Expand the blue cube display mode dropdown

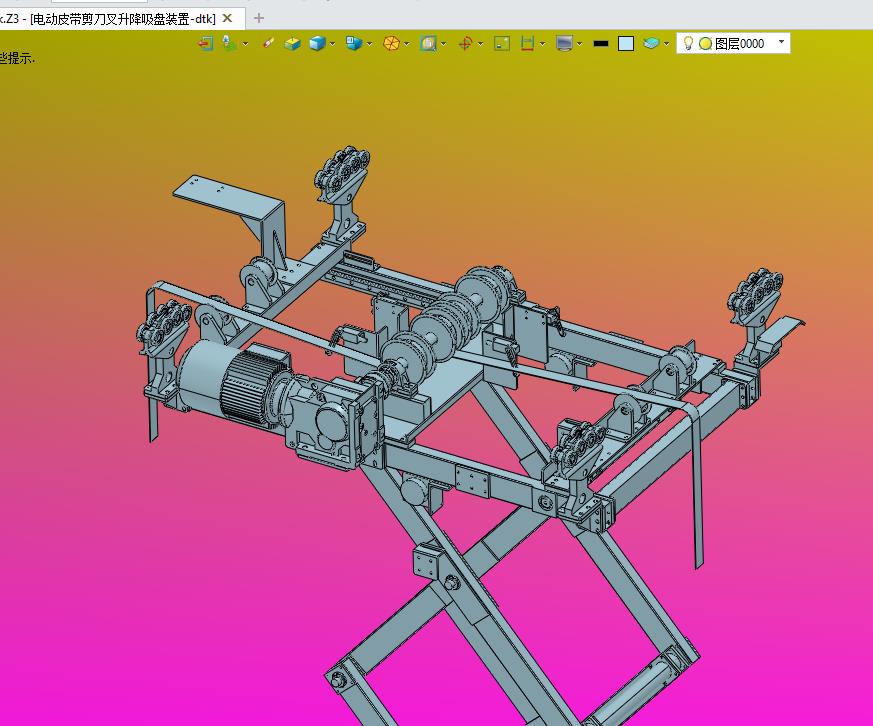332,43
